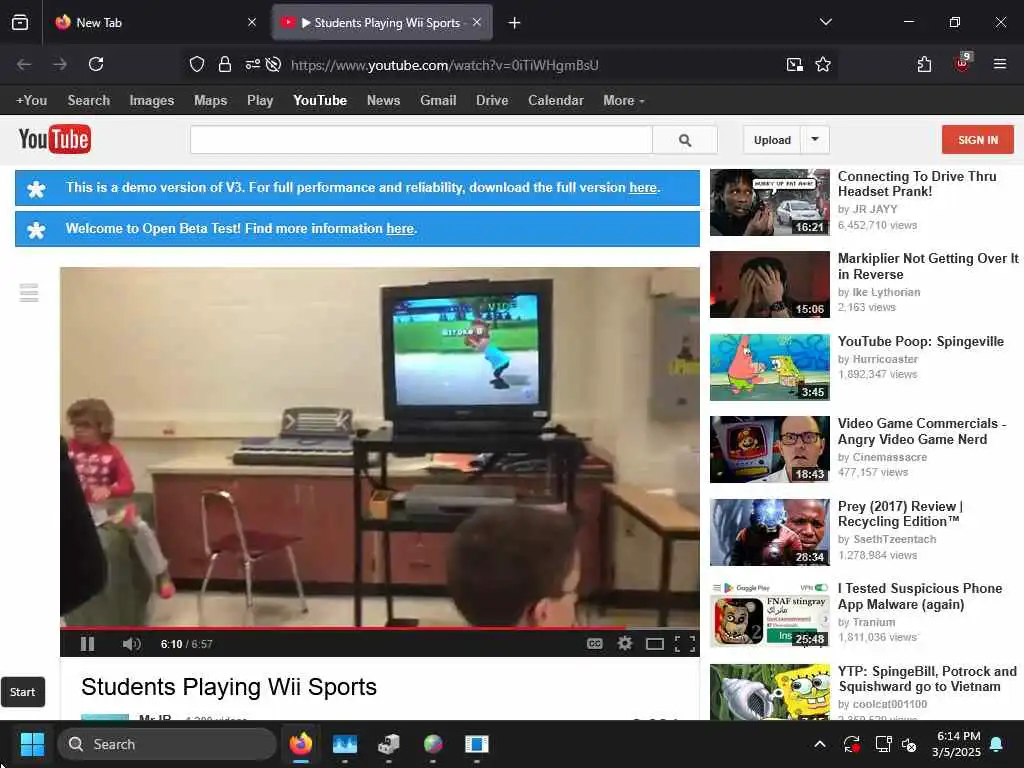The image size is (1024, 768).
Task: Toggle theater mode player size
Action: (654, 645)
